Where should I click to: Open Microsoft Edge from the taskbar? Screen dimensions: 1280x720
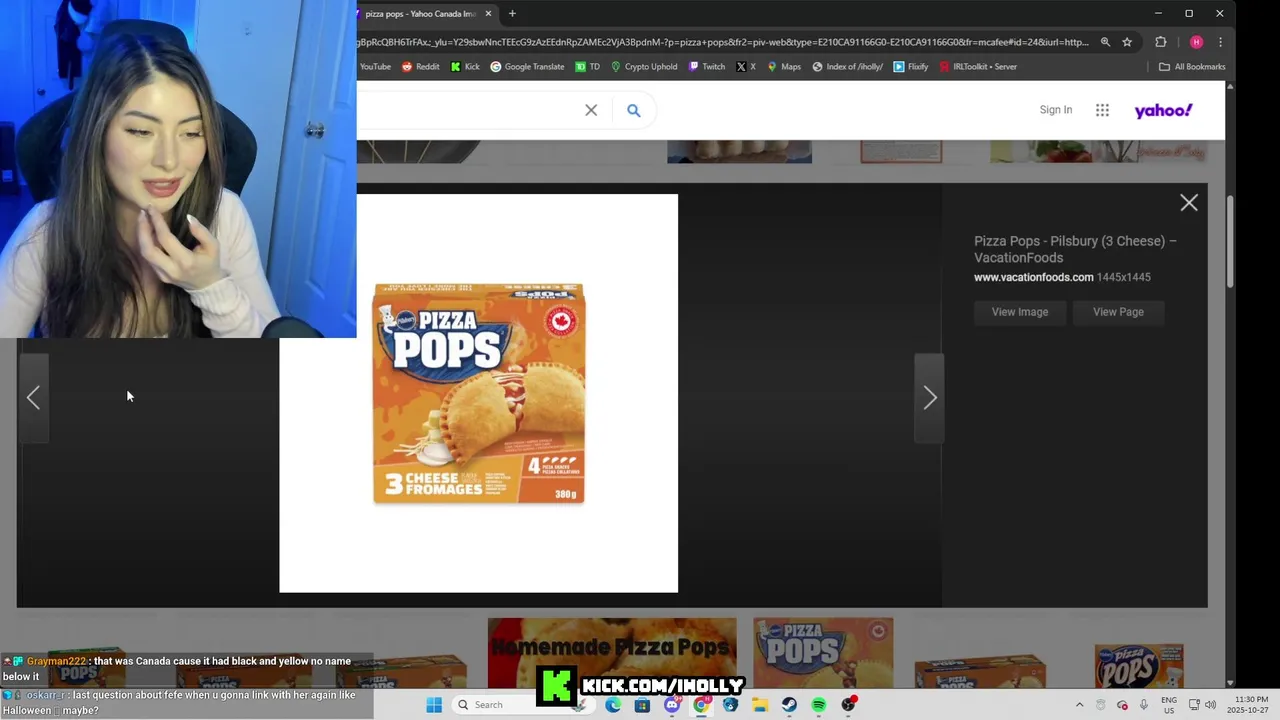613,705
